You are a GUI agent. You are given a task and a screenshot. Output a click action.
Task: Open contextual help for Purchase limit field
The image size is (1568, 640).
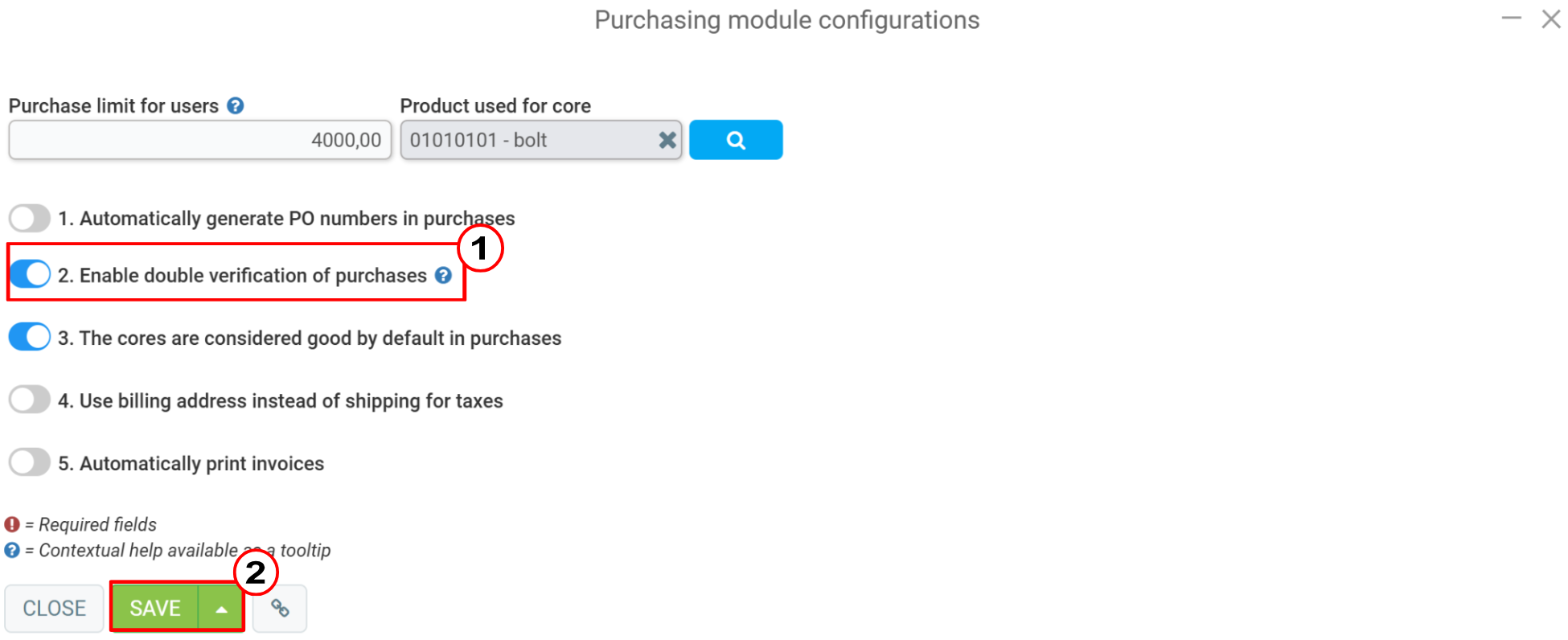point(235,105)
